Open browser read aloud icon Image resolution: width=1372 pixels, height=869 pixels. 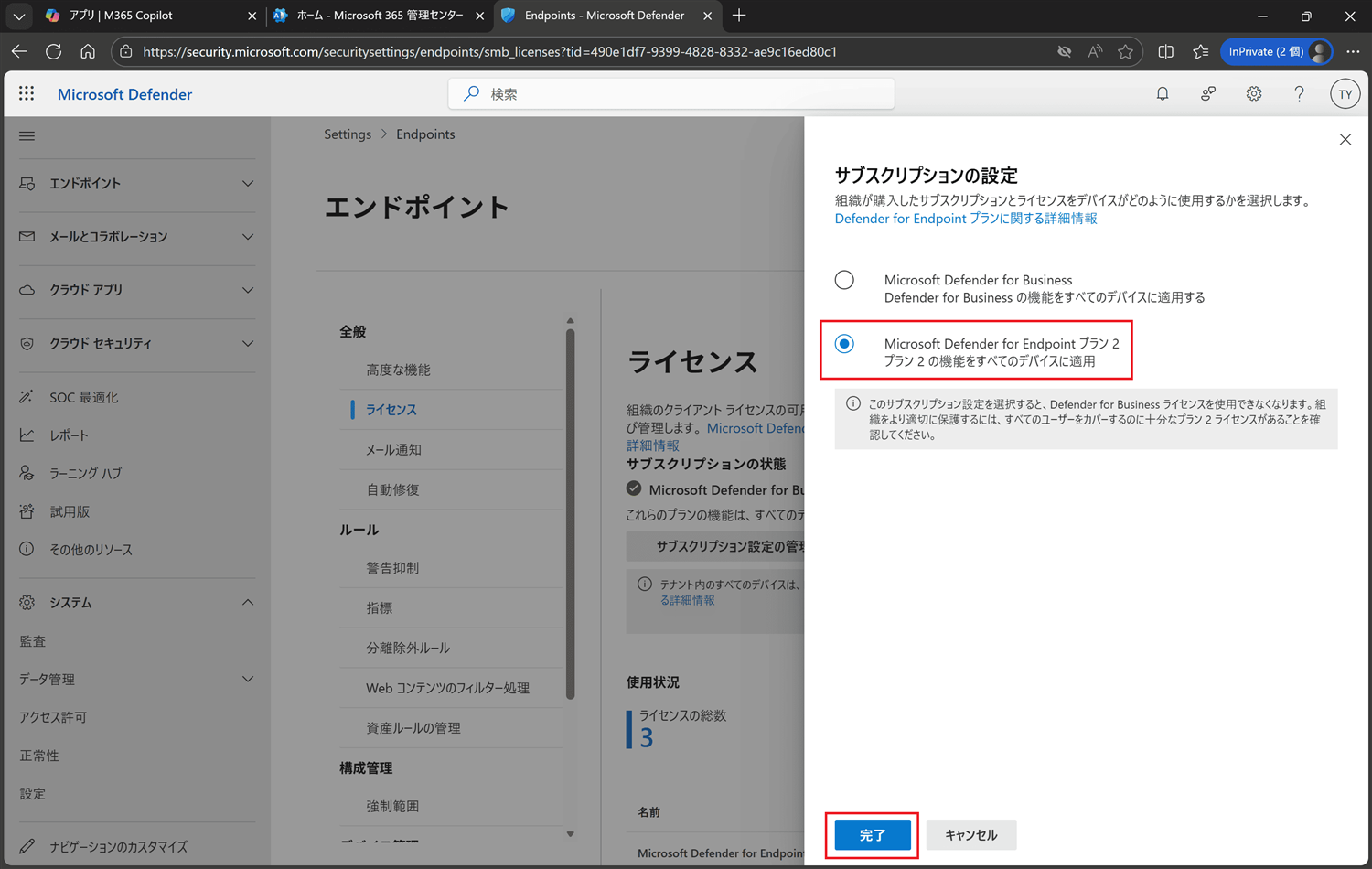coord(1095,51)
